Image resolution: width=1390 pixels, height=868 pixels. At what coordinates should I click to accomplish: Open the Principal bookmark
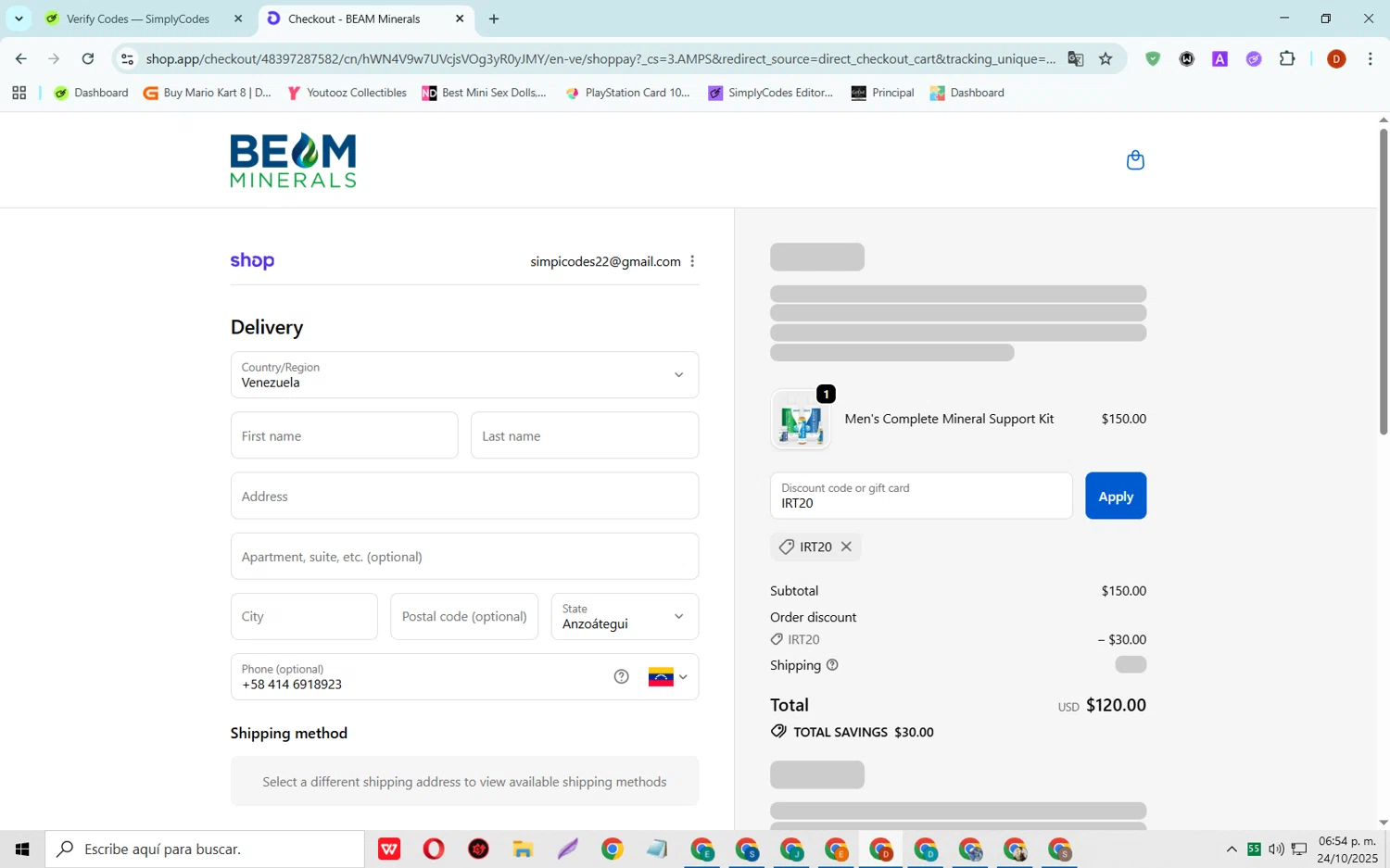(882, 93)
